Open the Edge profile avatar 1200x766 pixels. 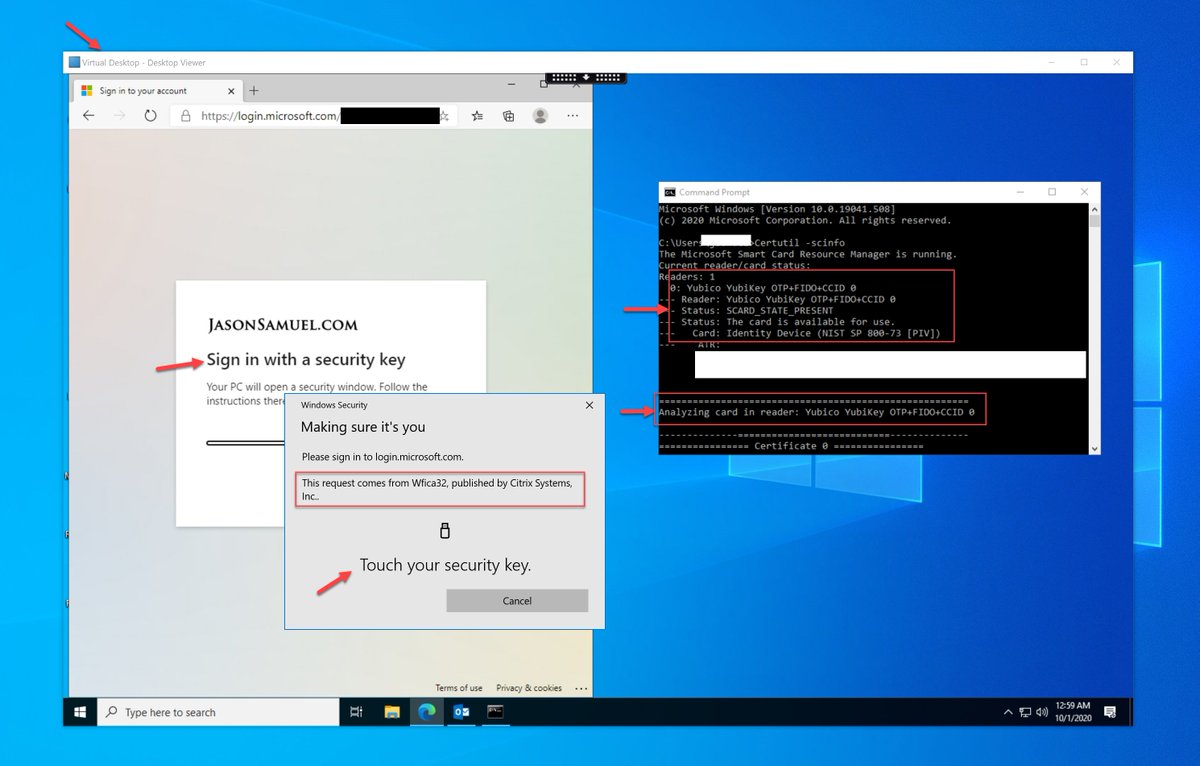[540, 115]
